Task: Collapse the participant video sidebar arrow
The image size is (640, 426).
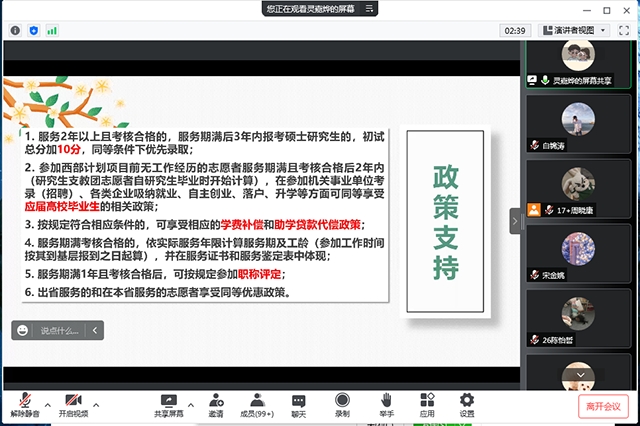Action: pyautogui.click(x=515, y=221)
